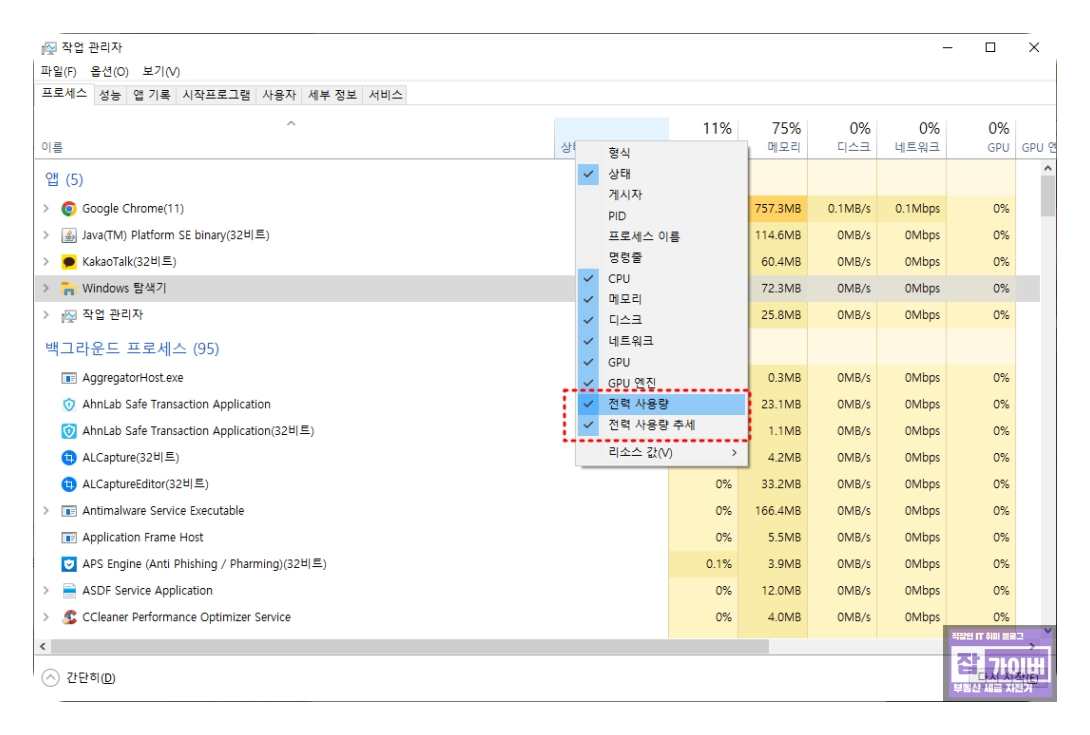The image size is (1090, 735).
Task: Click the horizontal scrollbar left arrow
Action: pyautogui.click(x=43, y=647)
